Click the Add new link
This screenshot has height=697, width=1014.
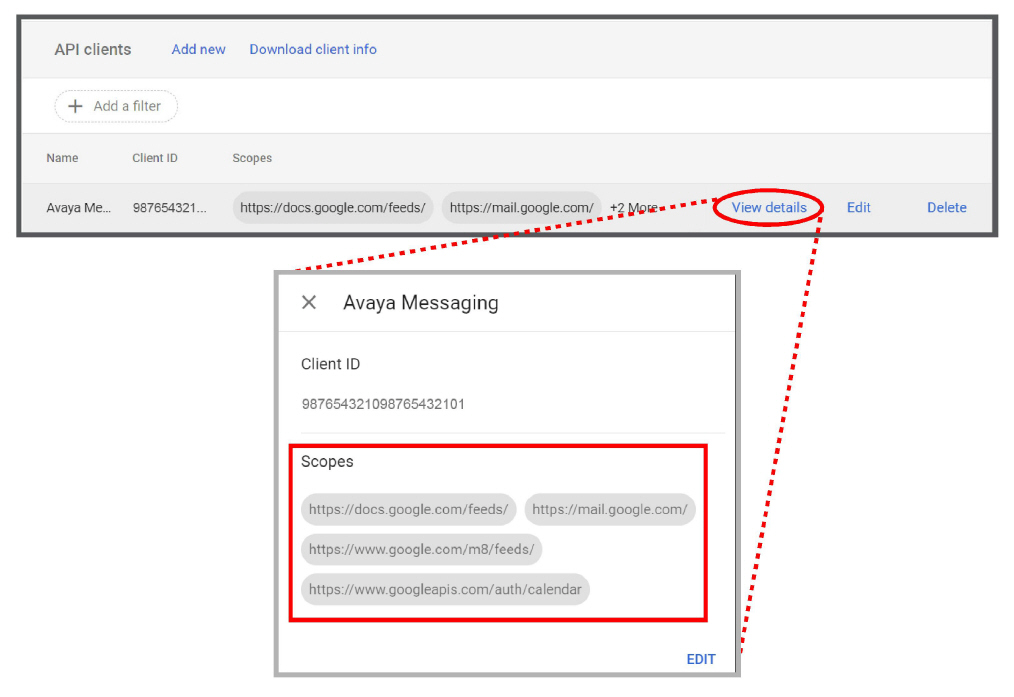(x=198, y=49)
